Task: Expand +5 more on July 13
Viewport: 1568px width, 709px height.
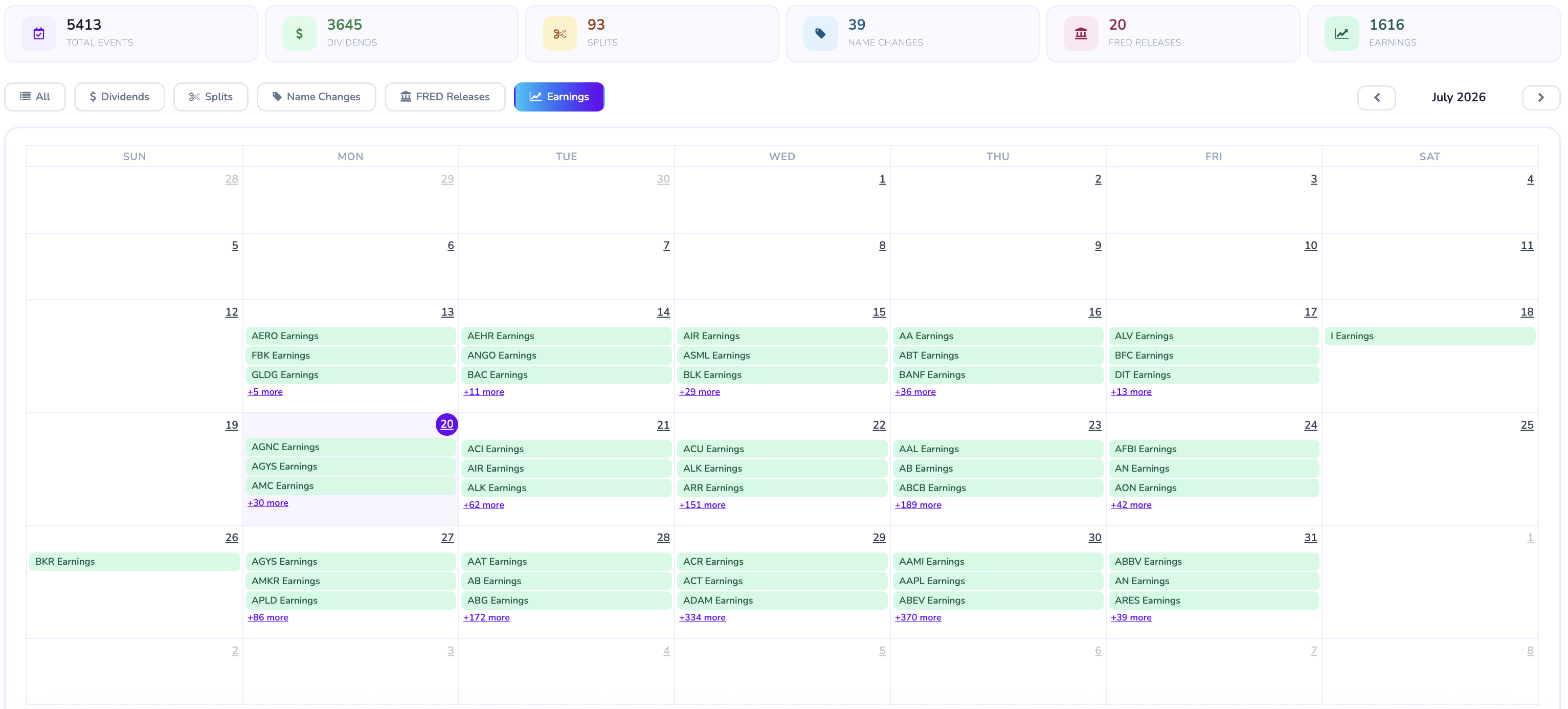Action: 265,392
